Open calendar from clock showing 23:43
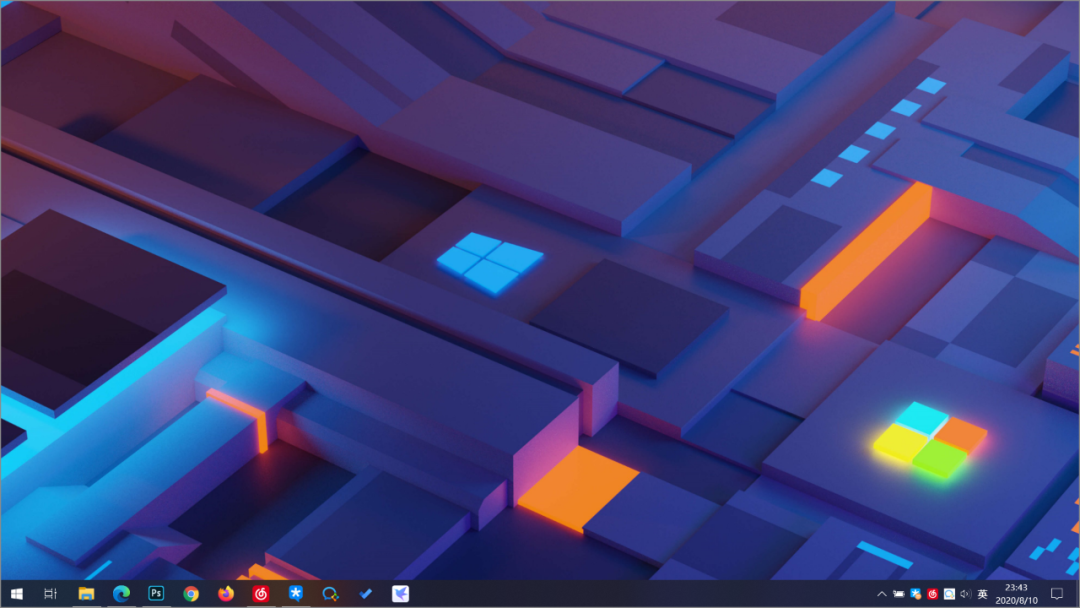This screenshot has height=608, width=1080. point(1017,594)
